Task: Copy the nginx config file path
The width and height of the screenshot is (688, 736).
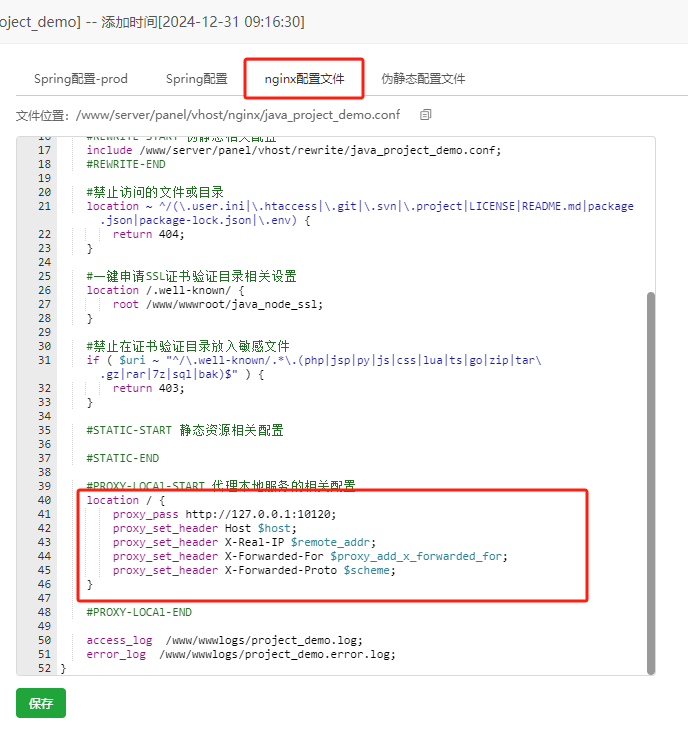Action: point(426,115)
